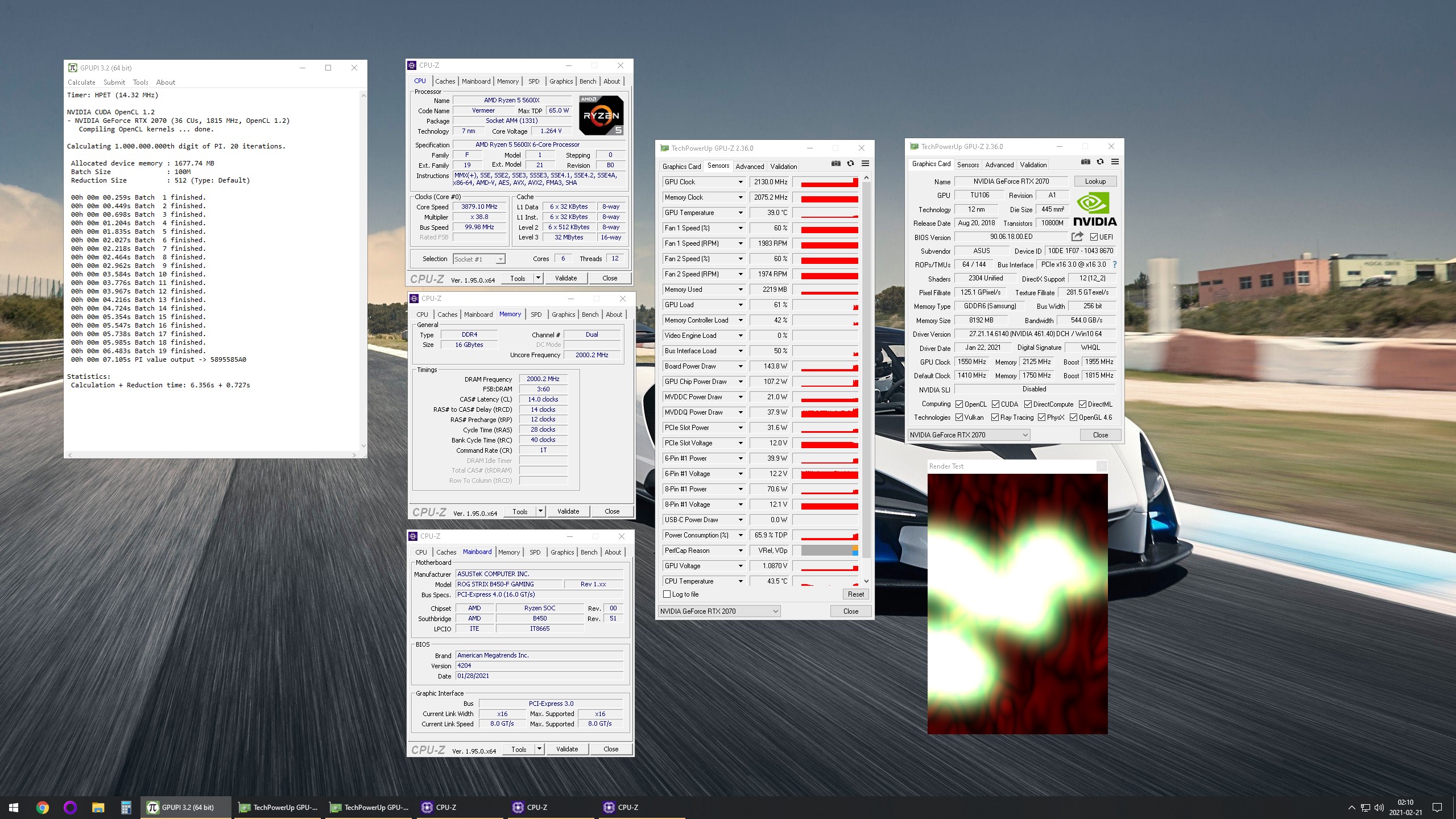Click Validate button in top CPU-Z window
The image size is (1456, 819).
[x=566, y=278]
